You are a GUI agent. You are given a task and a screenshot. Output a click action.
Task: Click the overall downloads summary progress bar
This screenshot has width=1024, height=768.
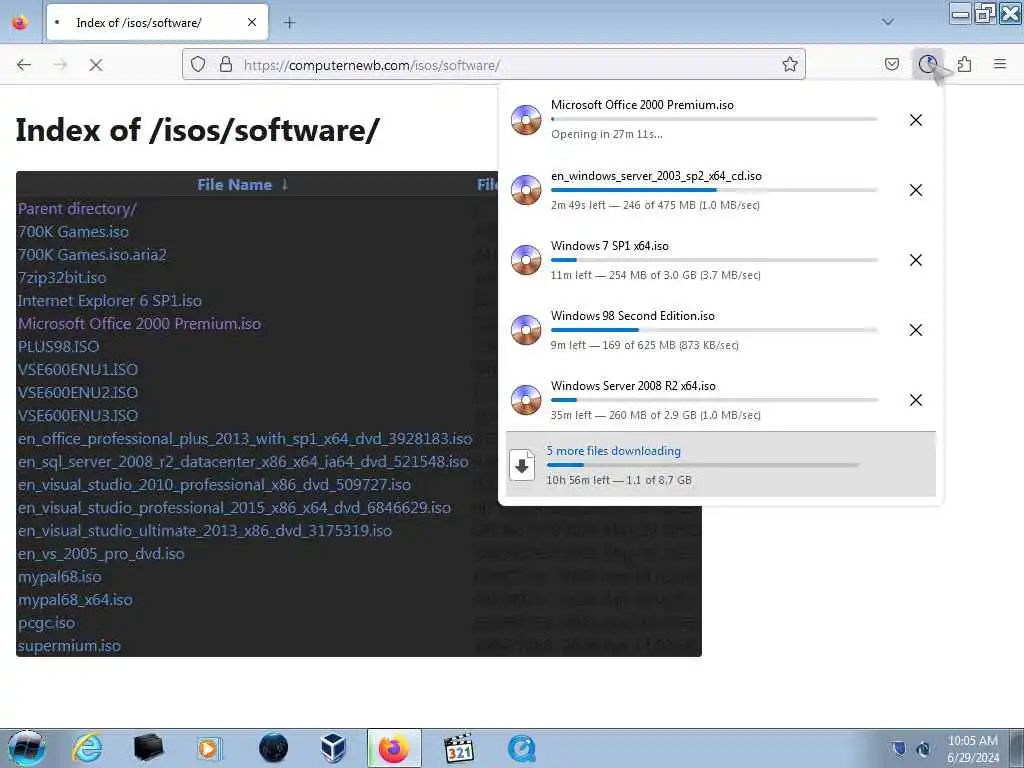point(703,465)
